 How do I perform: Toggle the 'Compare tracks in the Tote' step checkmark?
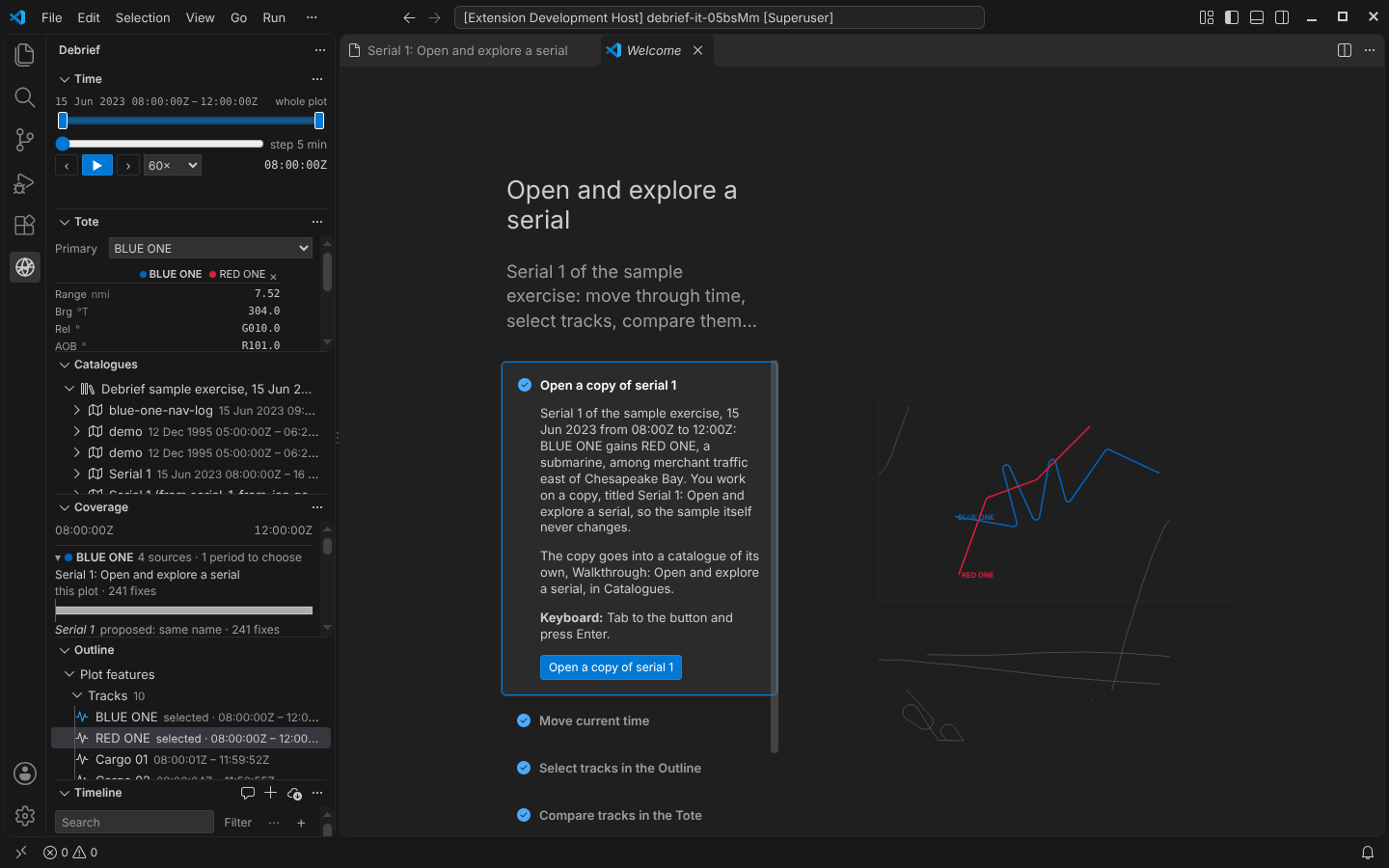[x=524, y=815]
